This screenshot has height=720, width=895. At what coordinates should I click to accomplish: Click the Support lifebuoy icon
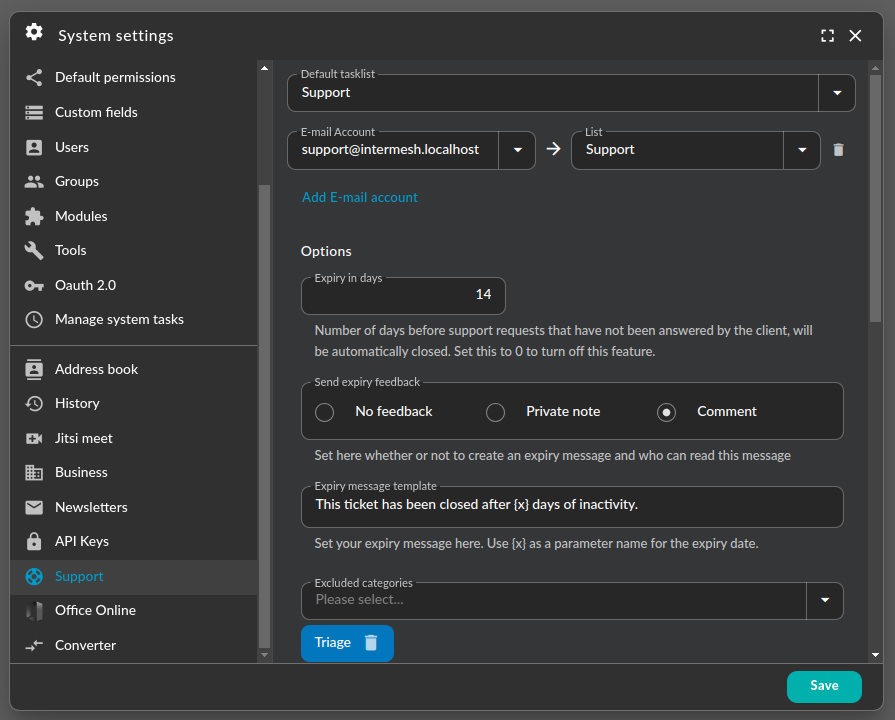[34, 577]
